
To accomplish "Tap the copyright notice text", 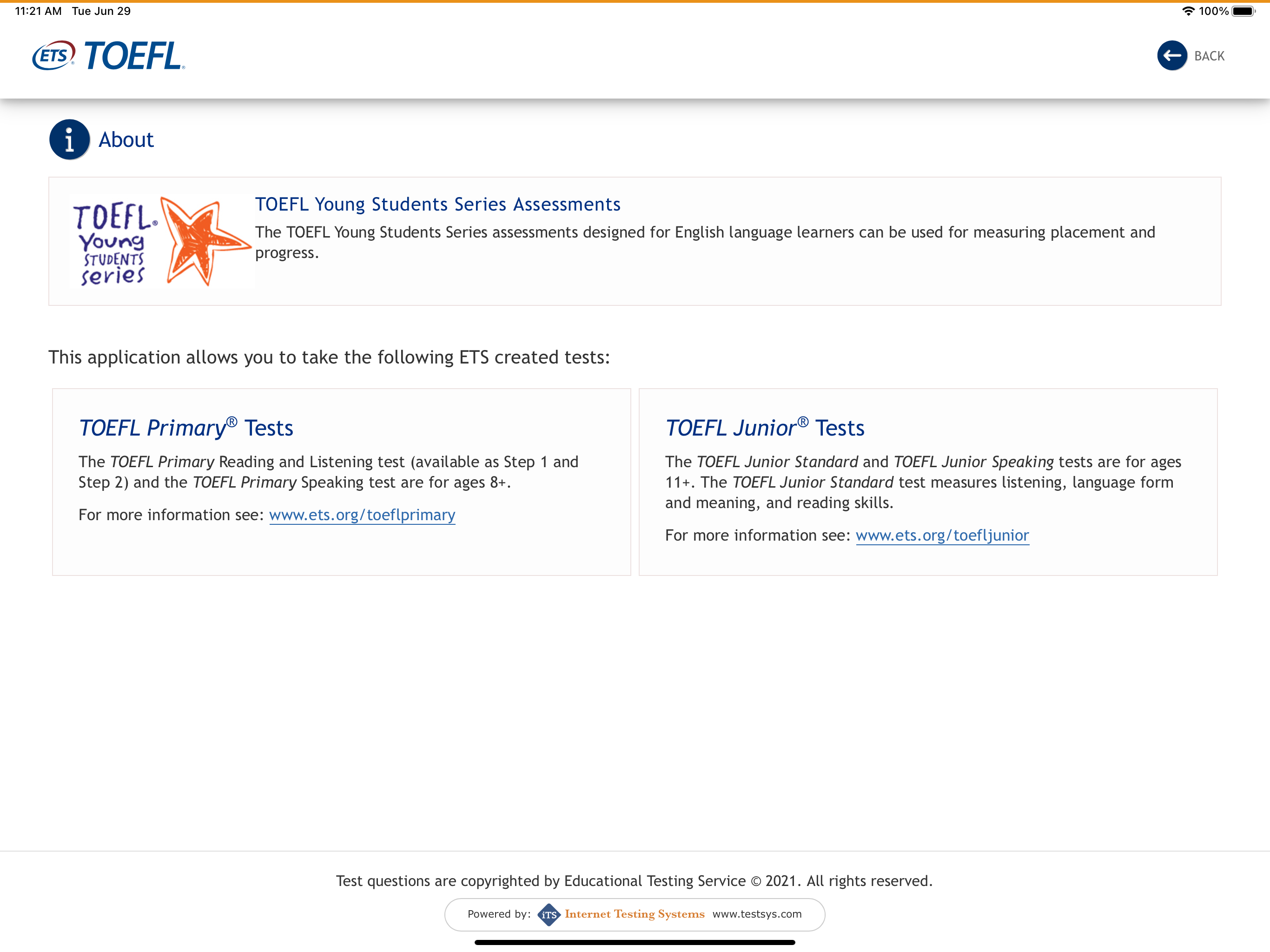I will tap(635, 881).
